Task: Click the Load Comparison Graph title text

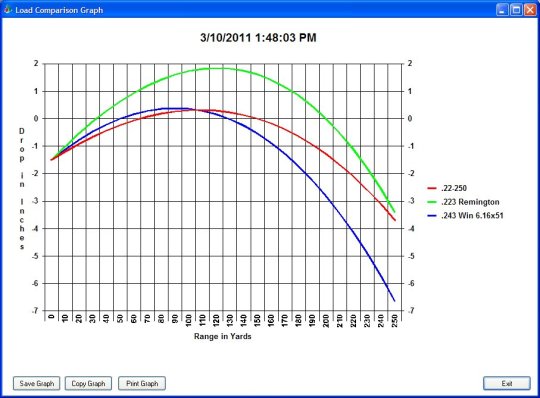Action: point(59,10)
